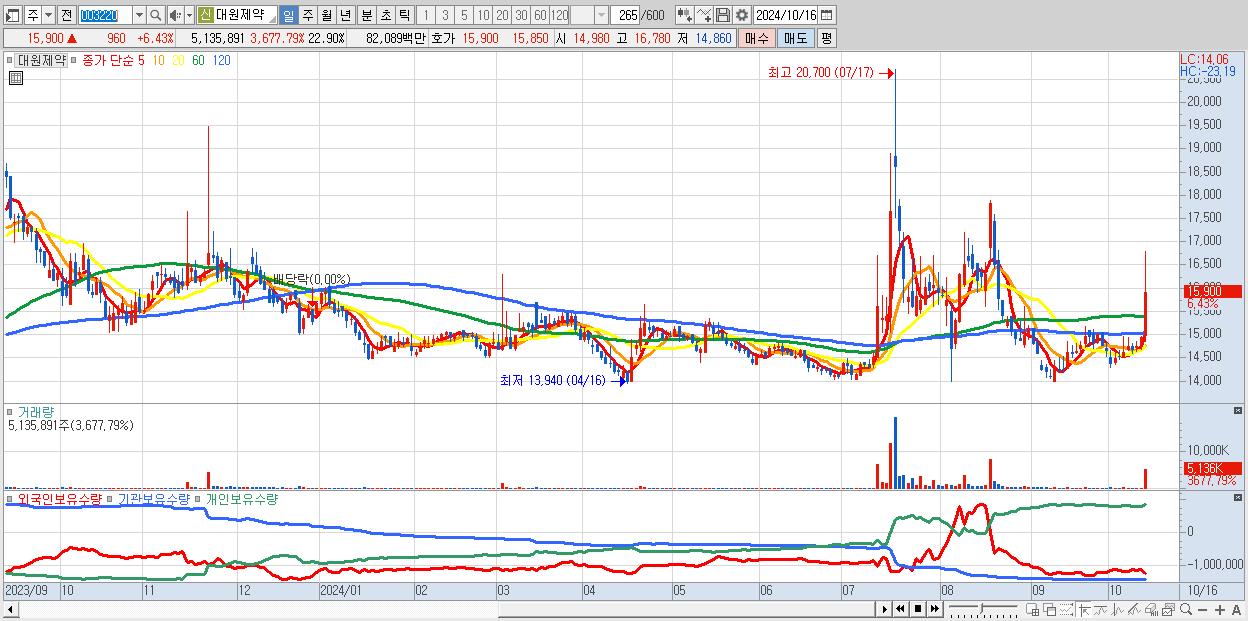Screen dimensions: 1248x621
Task: Switch to 월 monthly chart period
Action: (326, 15)
